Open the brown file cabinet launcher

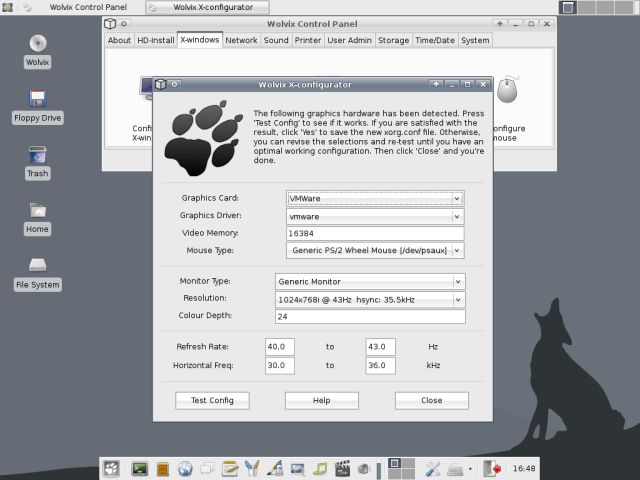point(163,469)
